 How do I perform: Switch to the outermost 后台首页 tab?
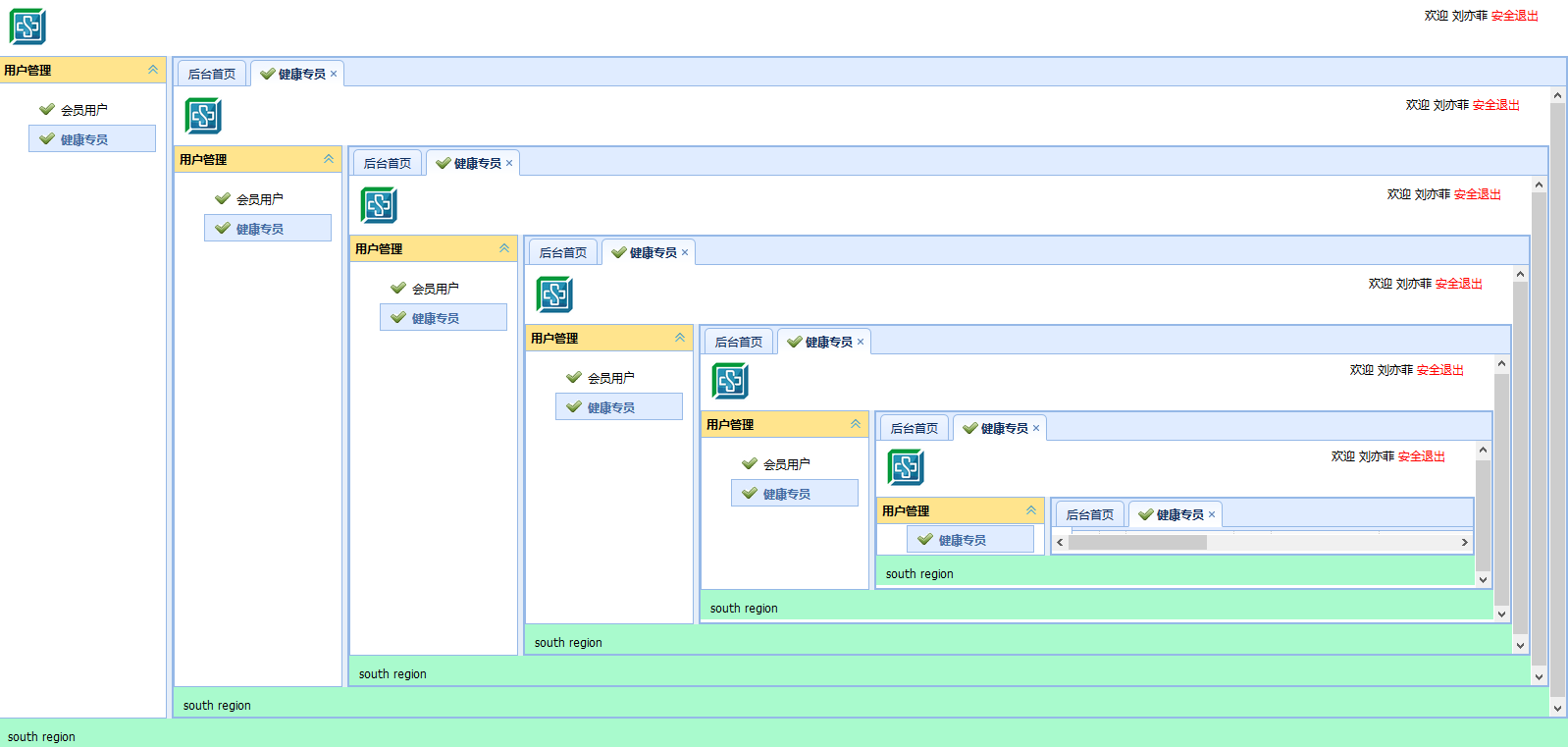coord(211,74)
